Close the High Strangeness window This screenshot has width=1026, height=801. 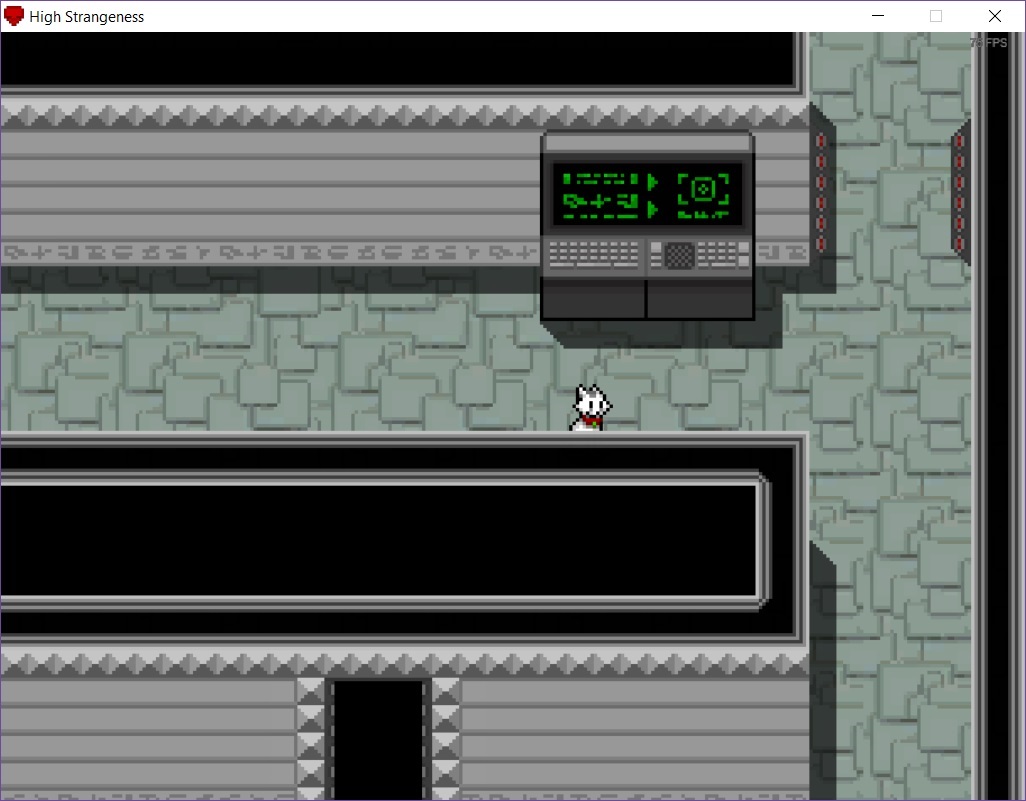click(995, 16)
